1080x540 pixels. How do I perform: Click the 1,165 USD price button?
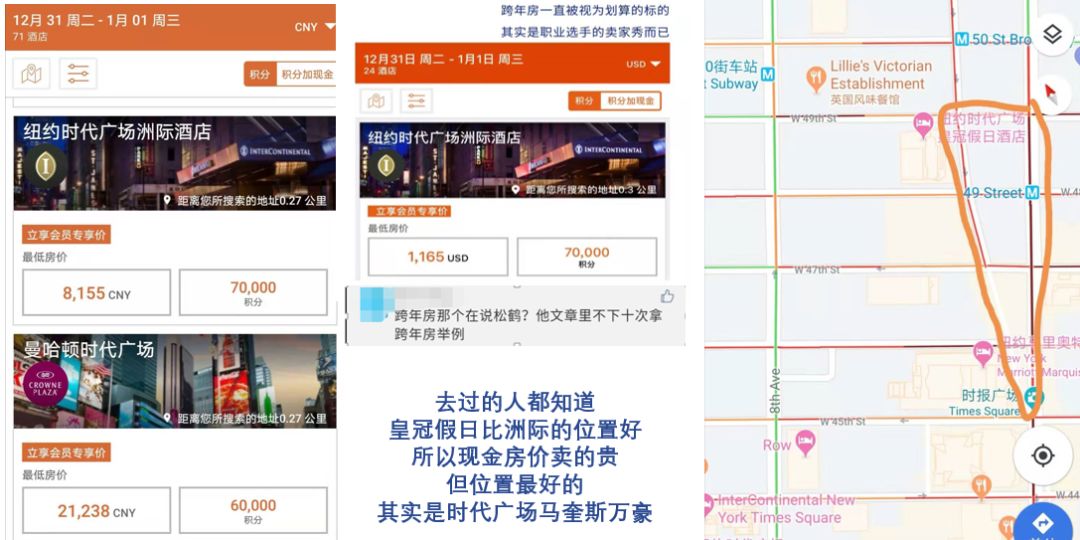(x=438, y=257)
